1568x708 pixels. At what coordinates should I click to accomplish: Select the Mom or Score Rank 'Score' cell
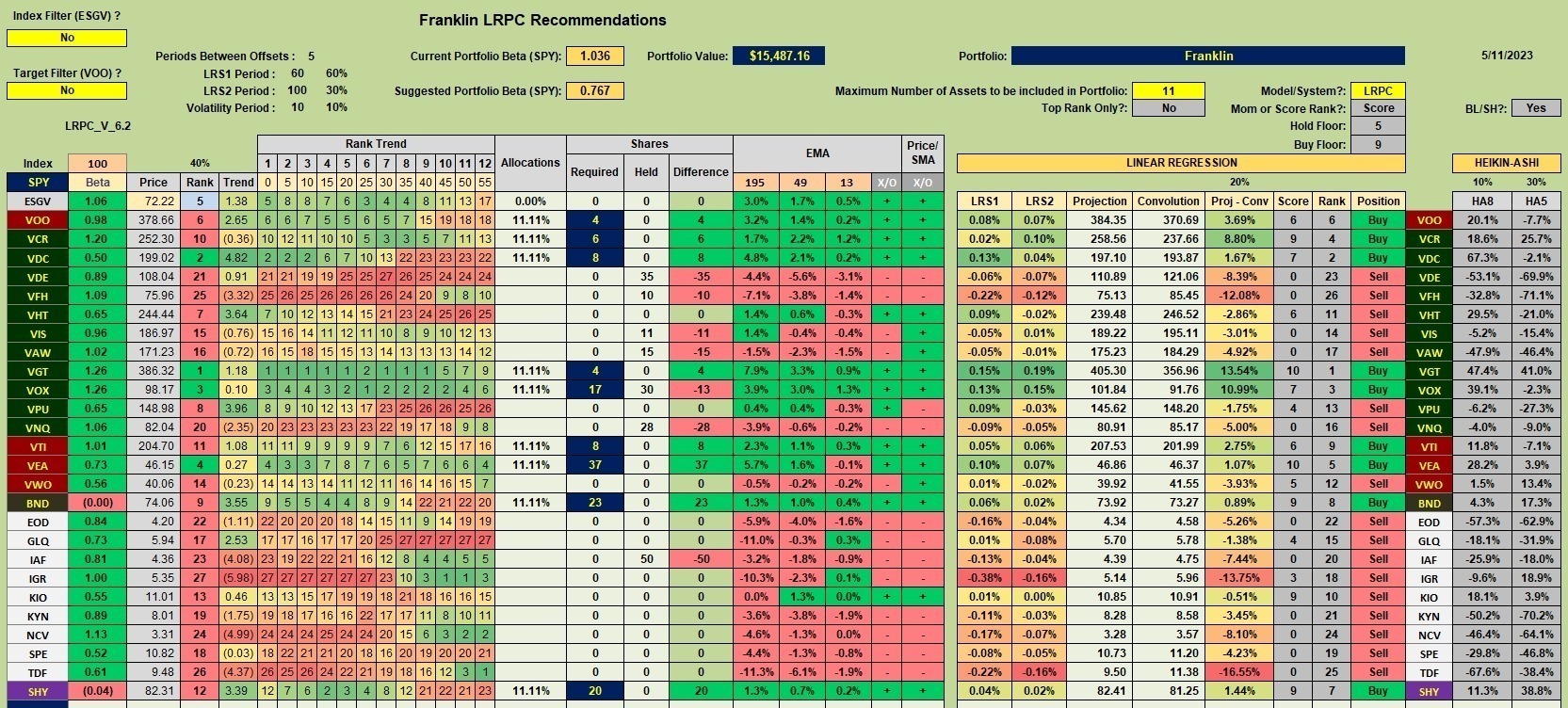1378,108
